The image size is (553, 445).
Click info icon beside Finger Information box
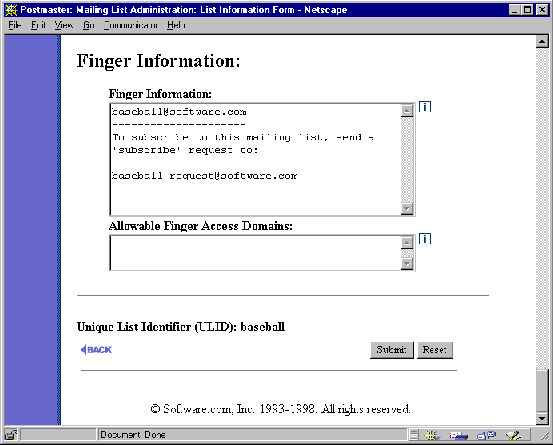425,106
